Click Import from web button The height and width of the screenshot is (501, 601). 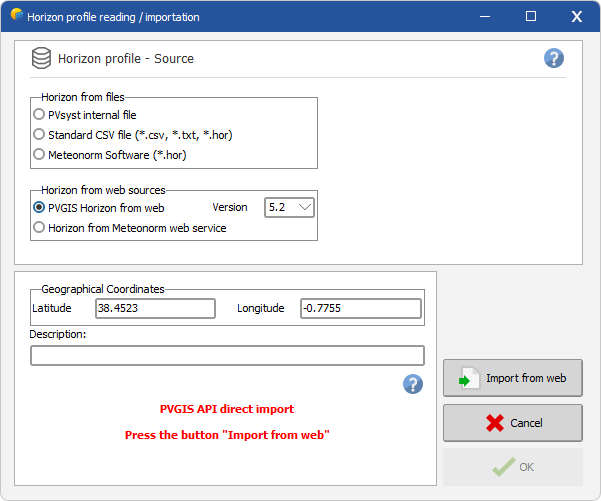pyautogui.click(x=512, y=378)
